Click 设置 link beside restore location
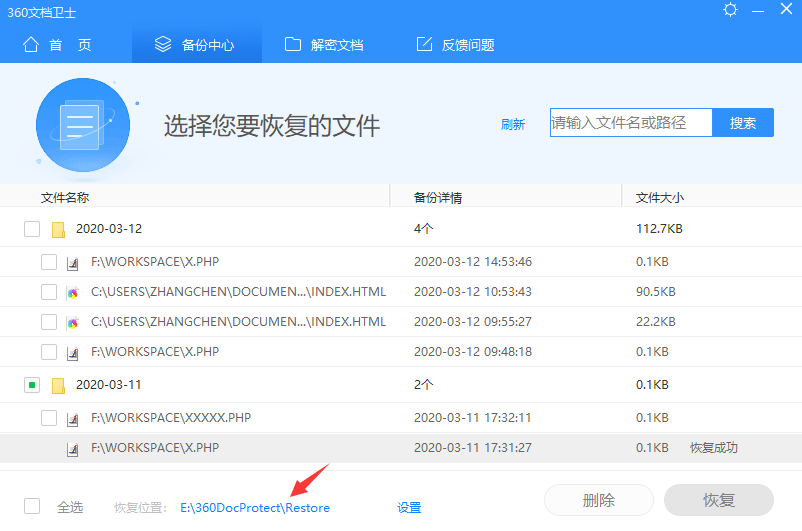802x531 pixels. [x=409, y=508]
